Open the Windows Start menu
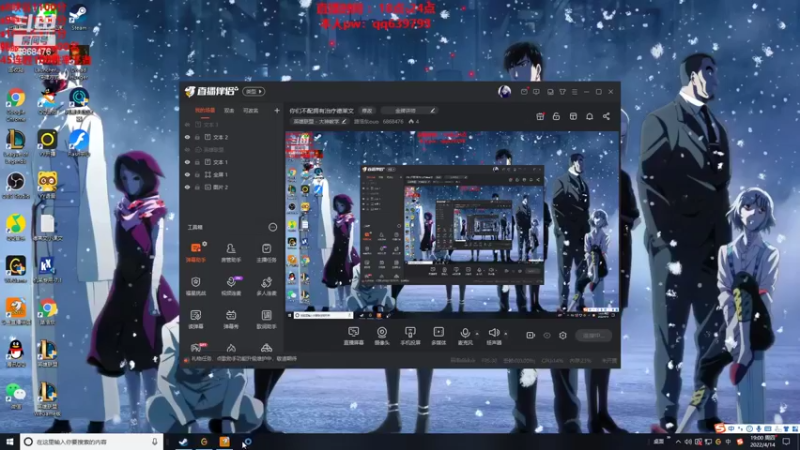The image size is (800, 450). pyautogui.click(x=9, y=441)
